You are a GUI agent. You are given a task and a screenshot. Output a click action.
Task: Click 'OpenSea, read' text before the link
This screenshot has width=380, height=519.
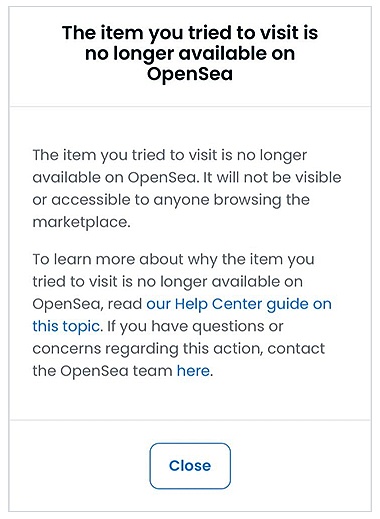click(87, 304)
